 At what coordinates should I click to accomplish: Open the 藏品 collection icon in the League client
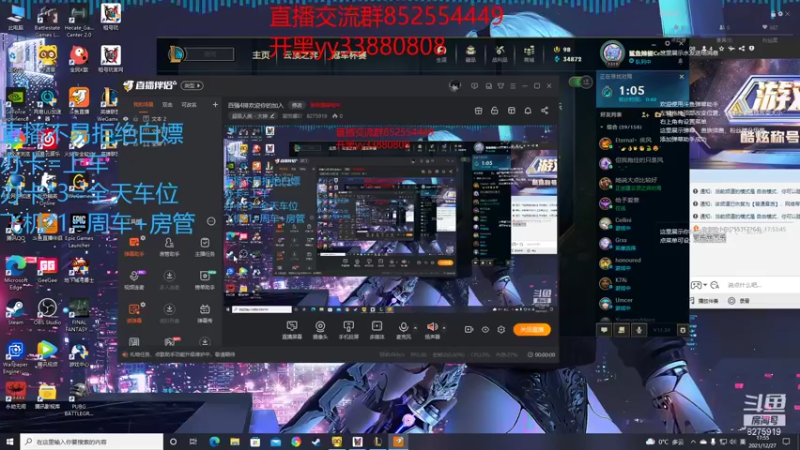pos(470,53)
